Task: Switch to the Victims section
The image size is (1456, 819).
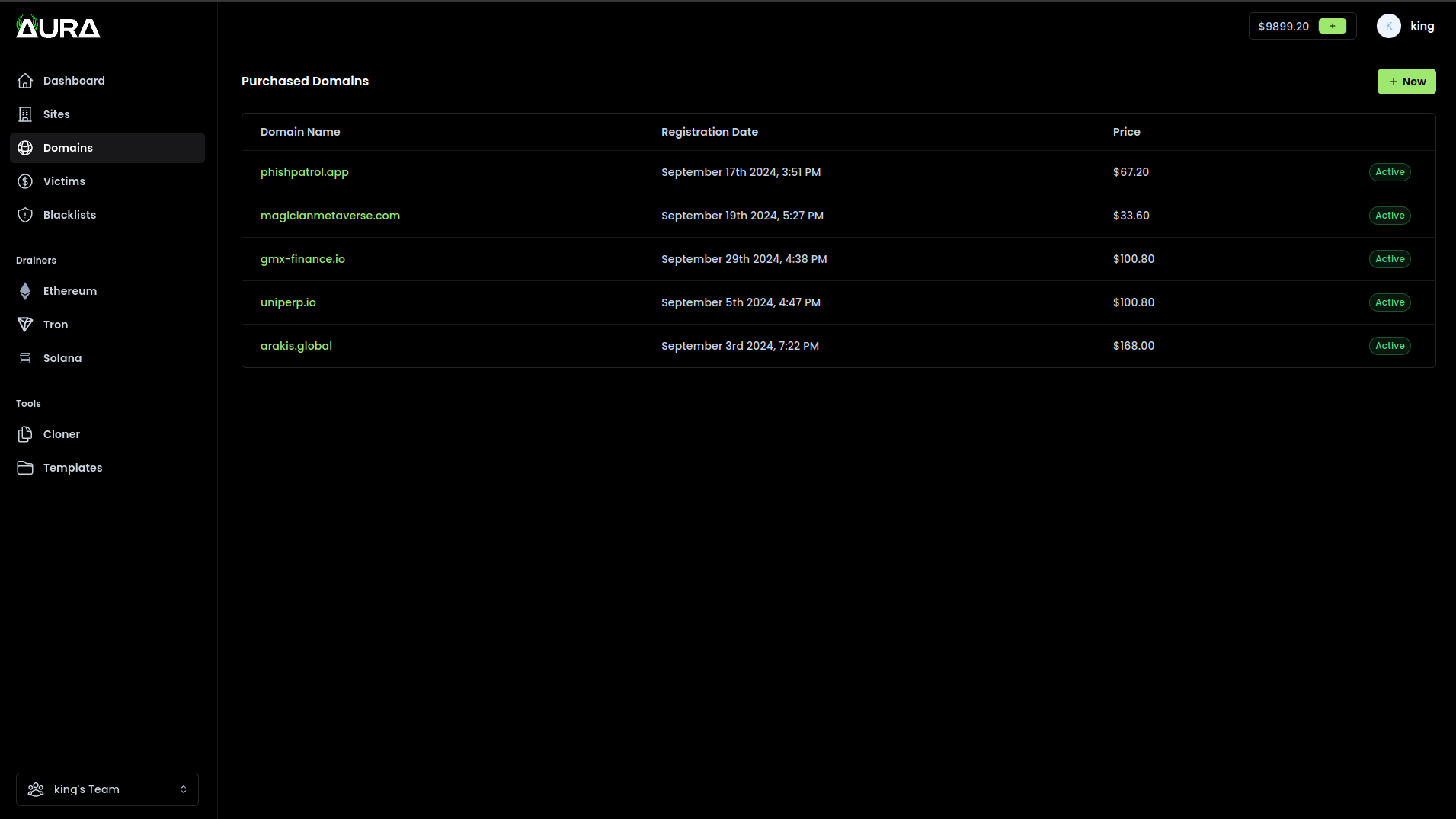Action: click(x=64, y=181)
